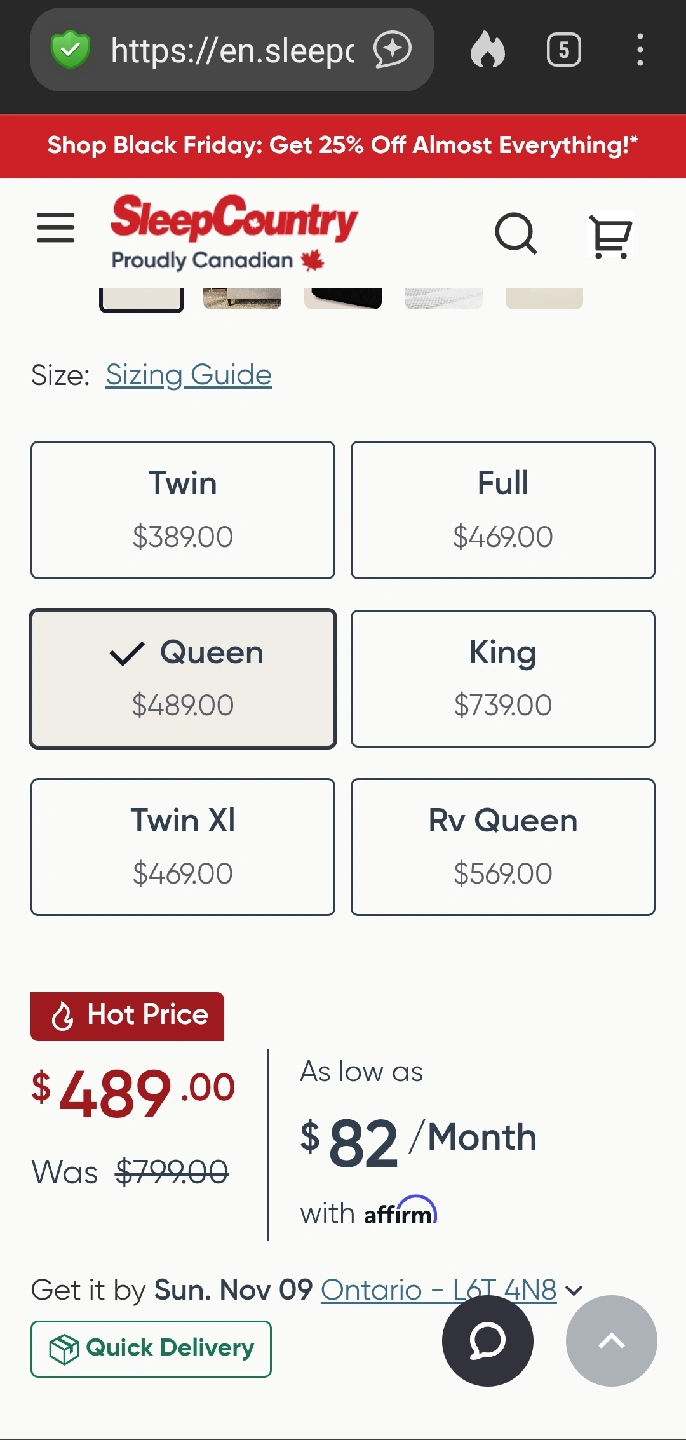Choose the King size for $739.00

point(503,678)
